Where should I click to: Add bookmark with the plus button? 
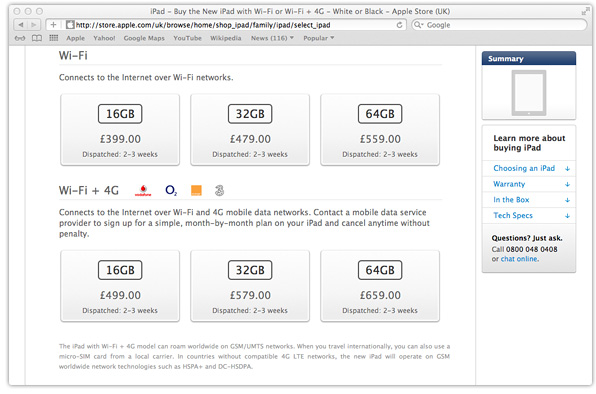[53, 25]
